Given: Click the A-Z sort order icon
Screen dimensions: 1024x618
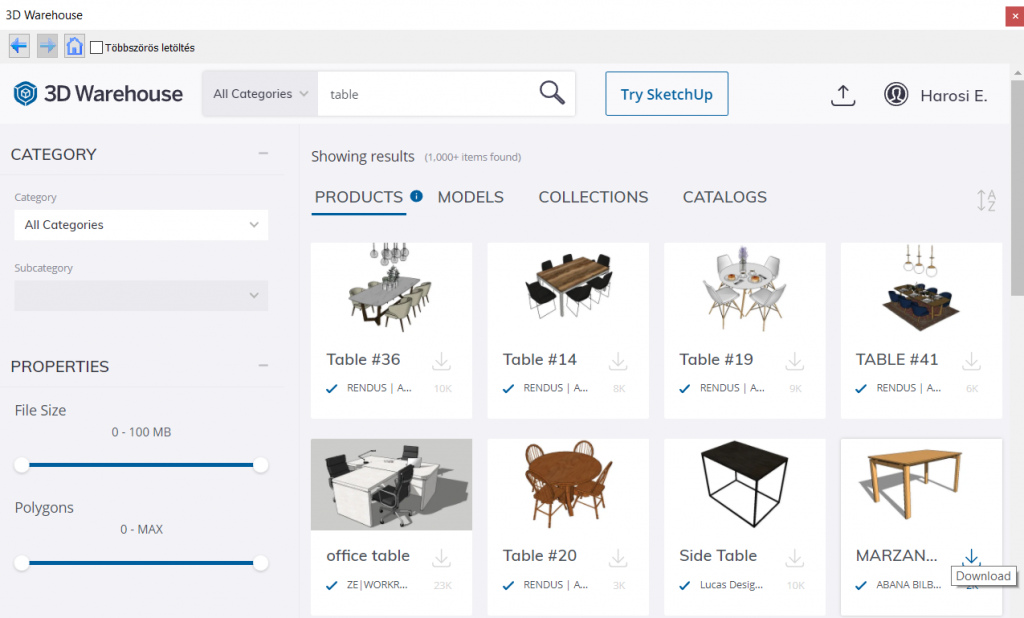Looking at the screenshot, I should [x=986, y=200].
